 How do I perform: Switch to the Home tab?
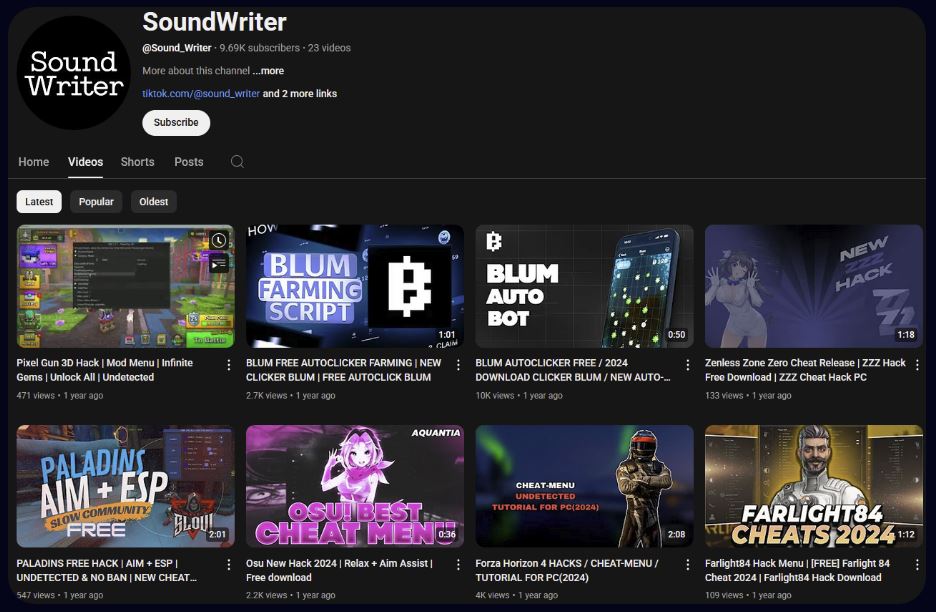(33, 162)
